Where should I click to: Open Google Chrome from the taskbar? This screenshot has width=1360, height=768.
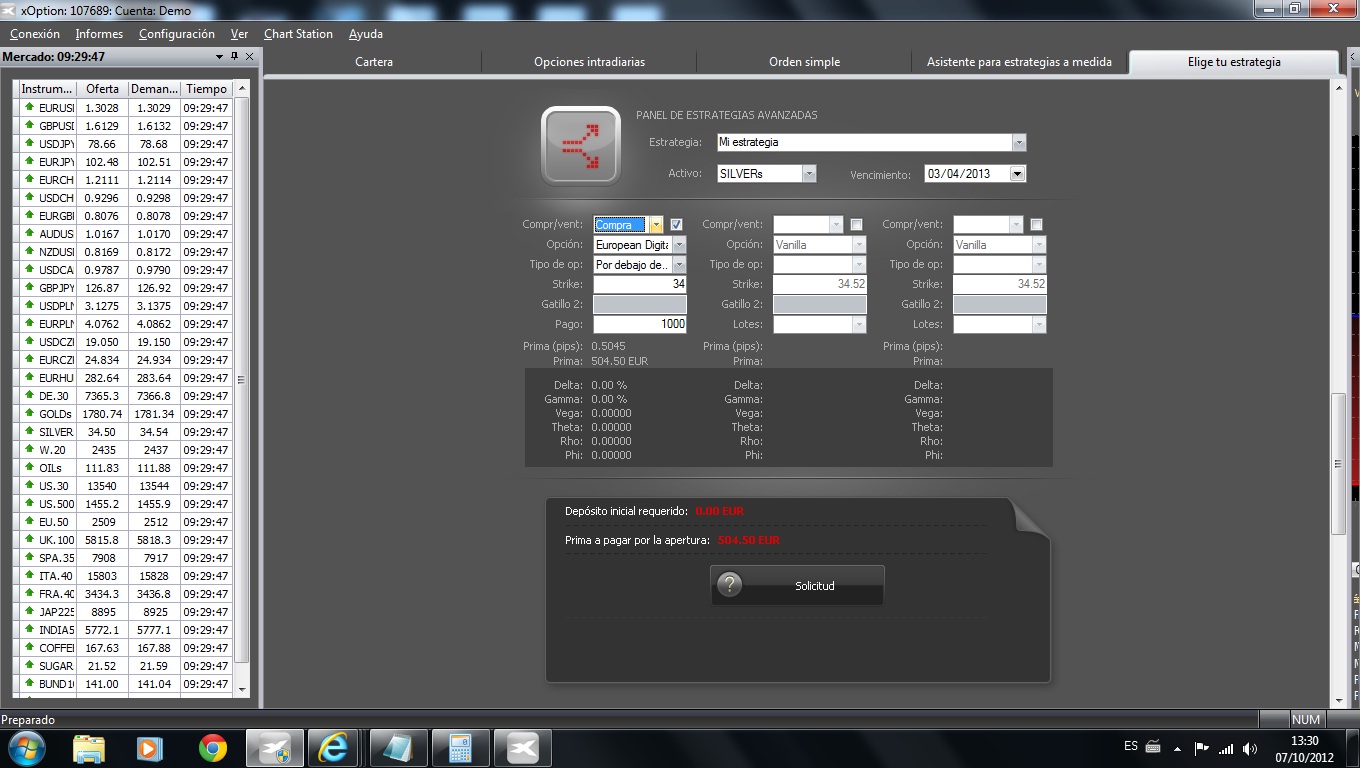212,748
